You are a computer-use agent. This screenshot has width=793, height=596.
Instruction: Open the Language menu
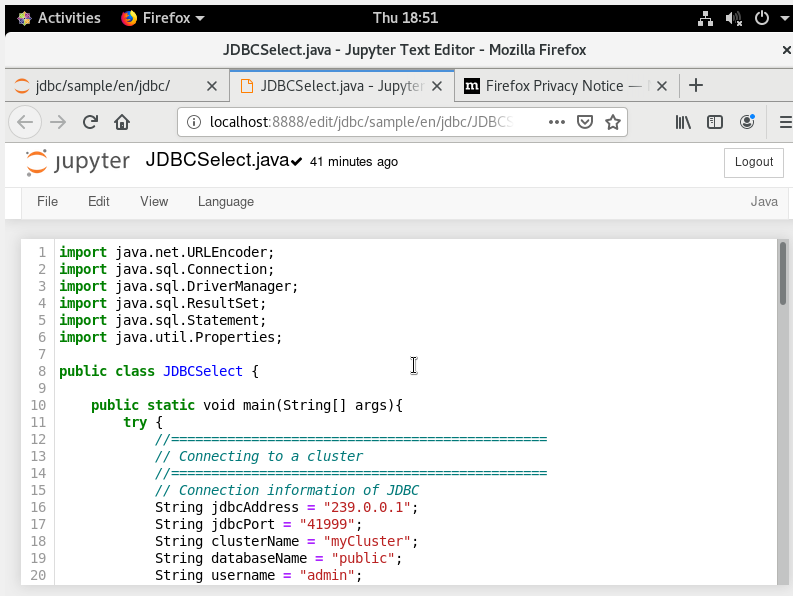pyautogui.click(x=226, y=201)
